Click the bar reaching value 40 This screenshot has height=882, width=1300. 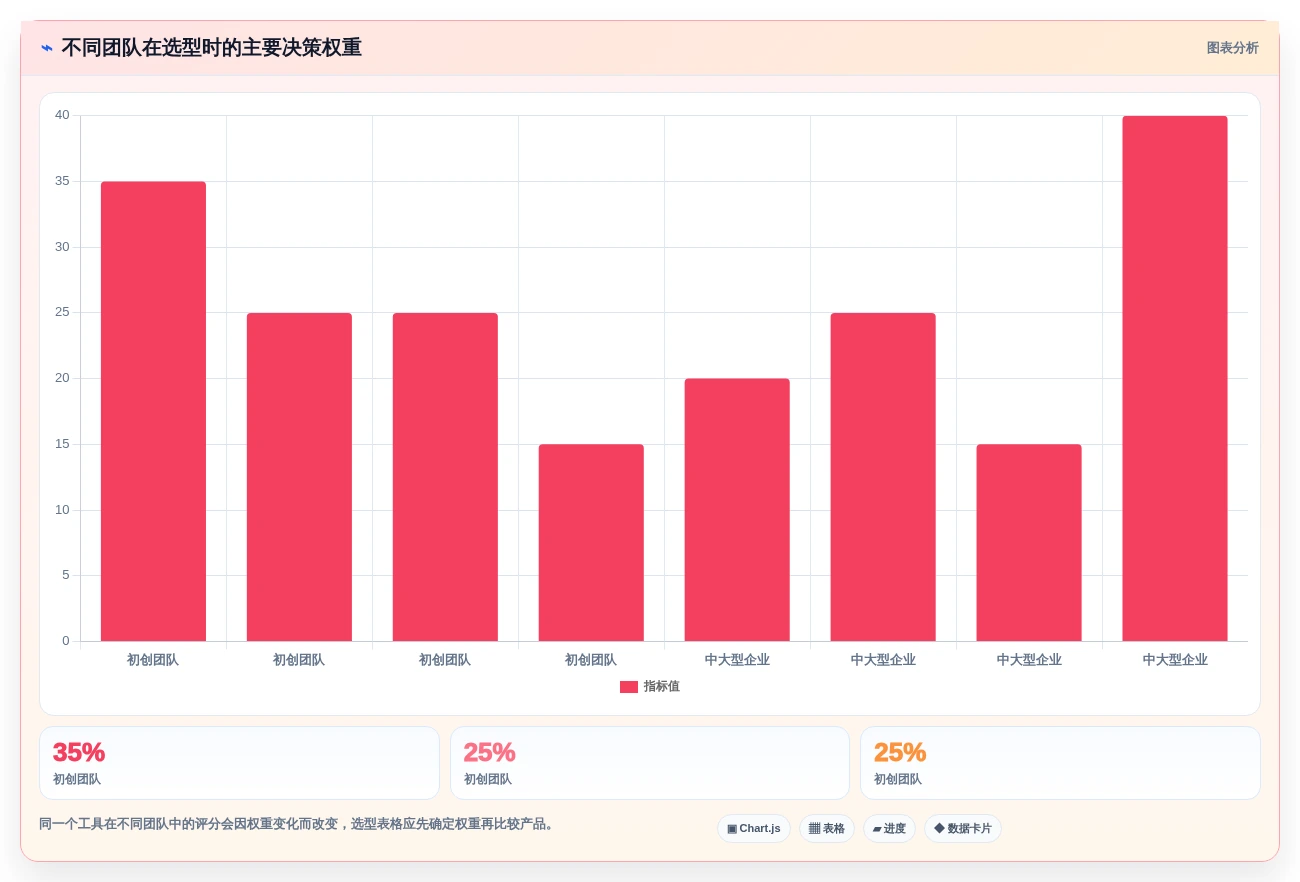pos(1175,378)
